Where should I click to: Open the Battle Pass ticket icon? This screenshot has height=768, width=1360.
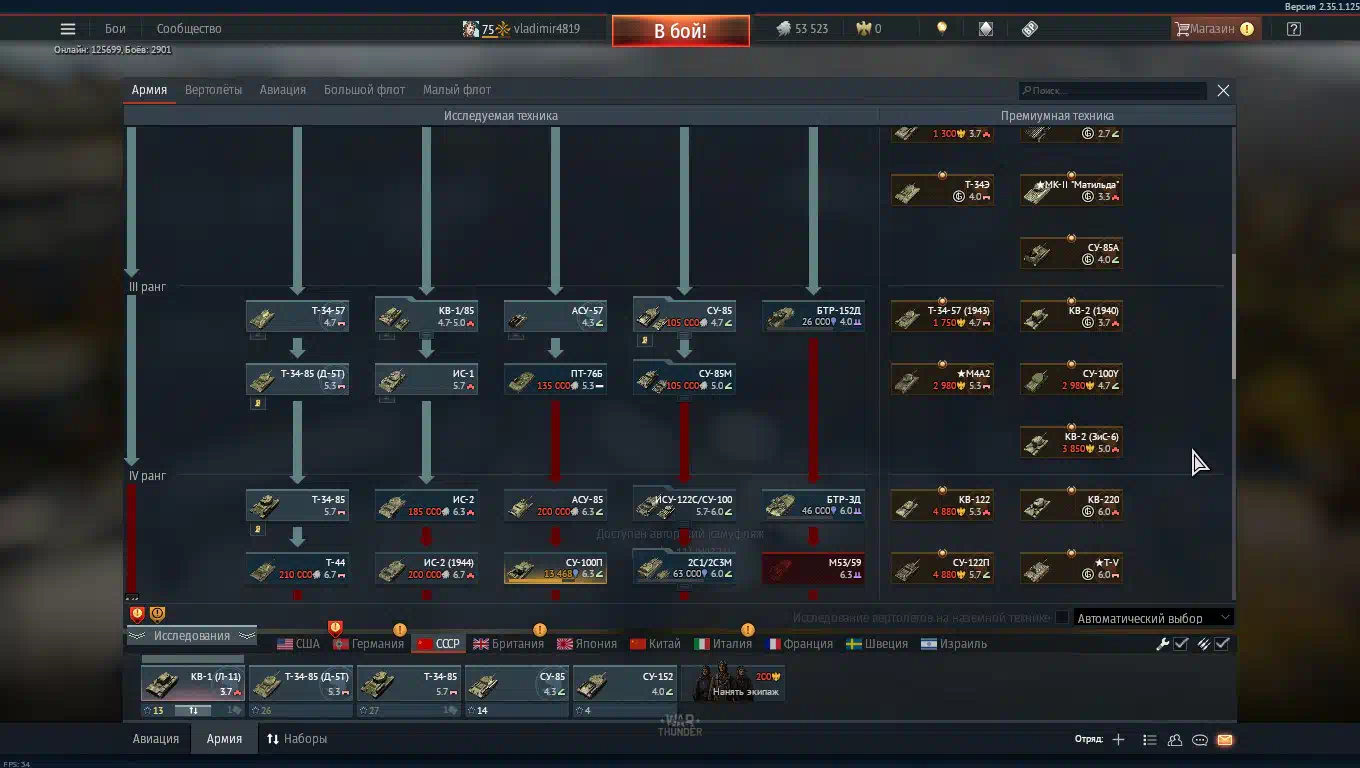[1030, 29]
